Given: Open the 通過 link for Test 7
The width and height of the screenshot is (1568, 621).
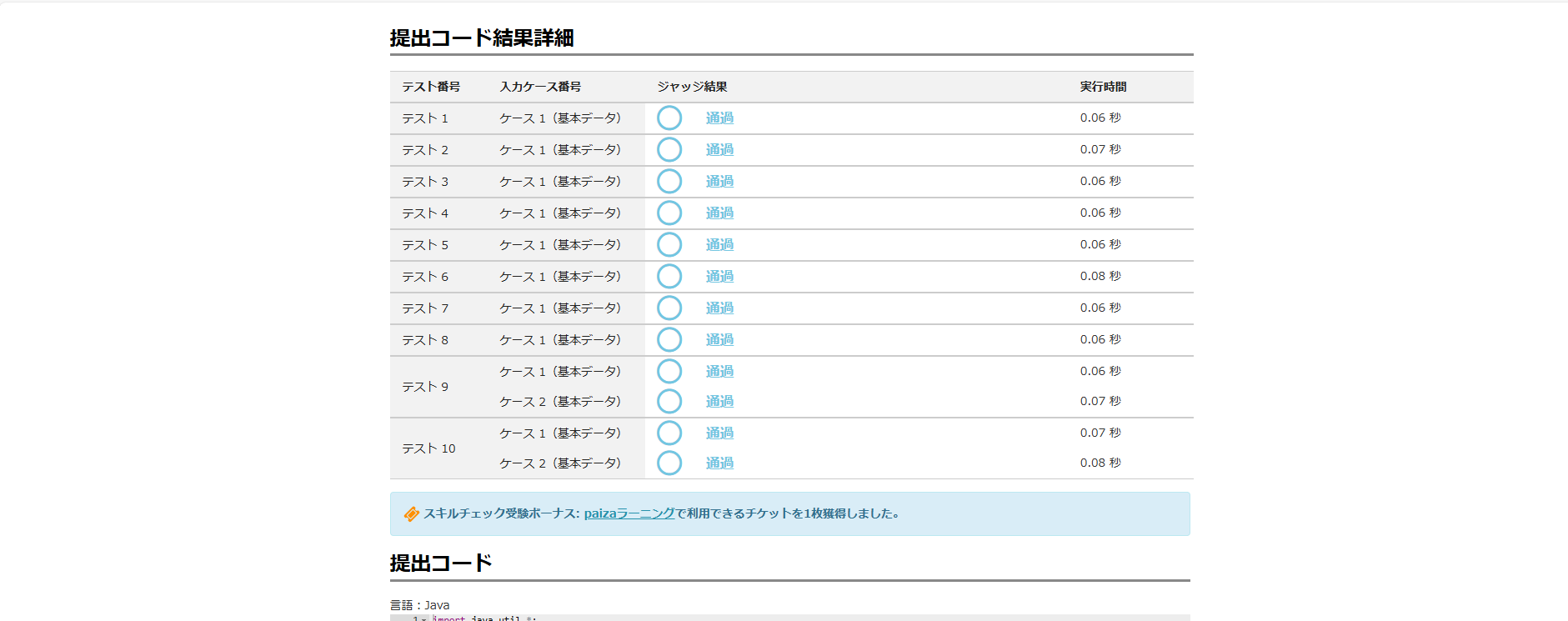Looking at the screenshot, I should point(719,308).
